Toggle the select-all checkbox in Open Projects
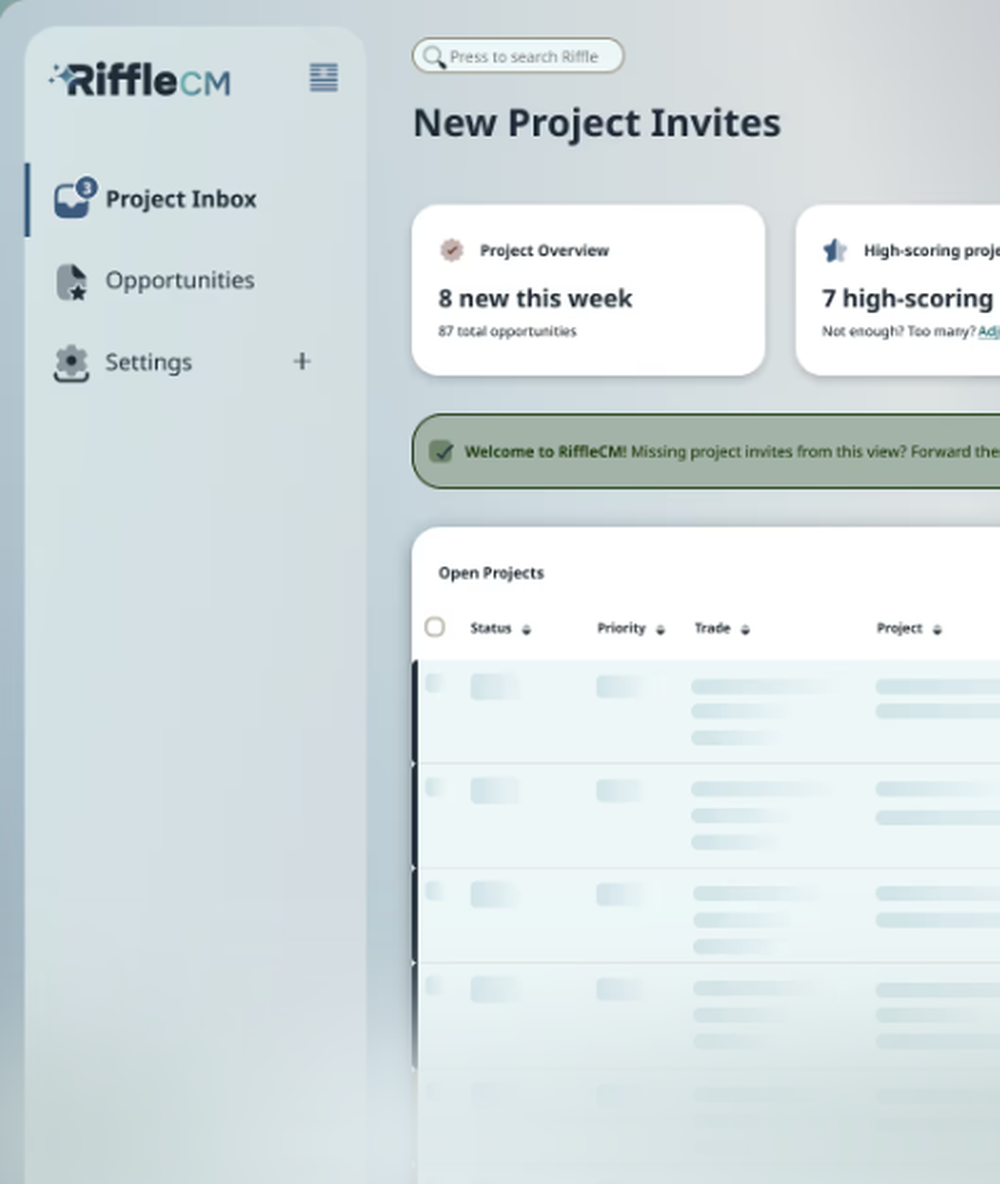This screenshot has width=1000, height=1184. [x=435, y=627]
